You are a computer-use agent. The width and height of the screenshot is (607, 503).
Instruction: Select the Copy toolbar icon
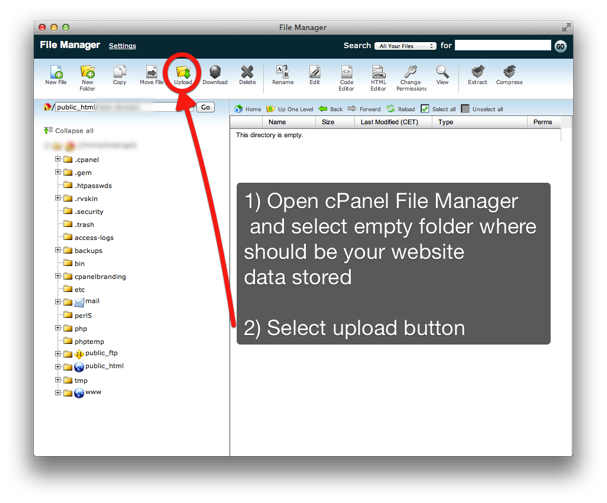120,72
